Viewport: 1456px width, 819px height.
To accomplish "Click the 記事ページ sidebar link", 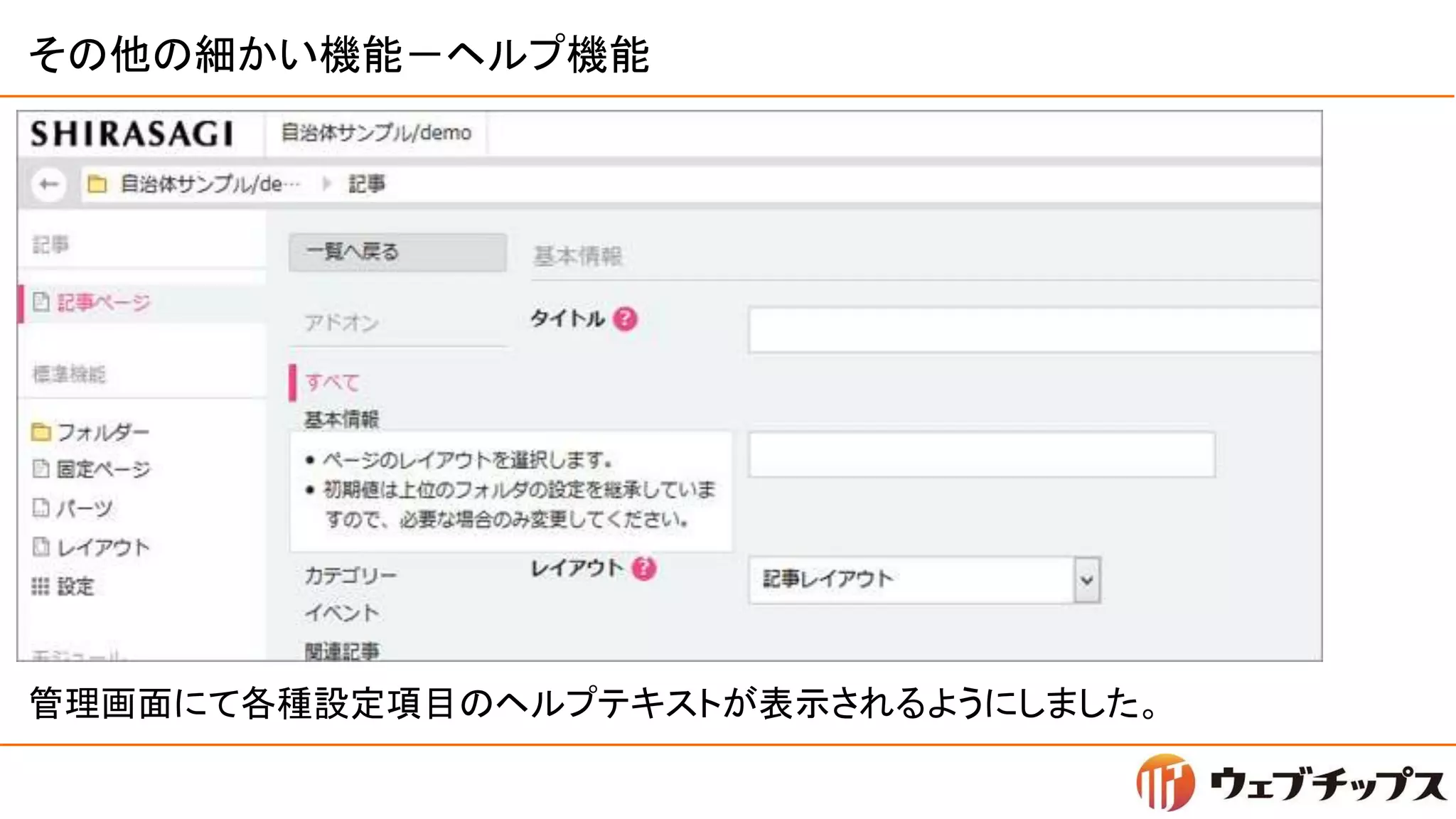I will [x=103, y=303].
